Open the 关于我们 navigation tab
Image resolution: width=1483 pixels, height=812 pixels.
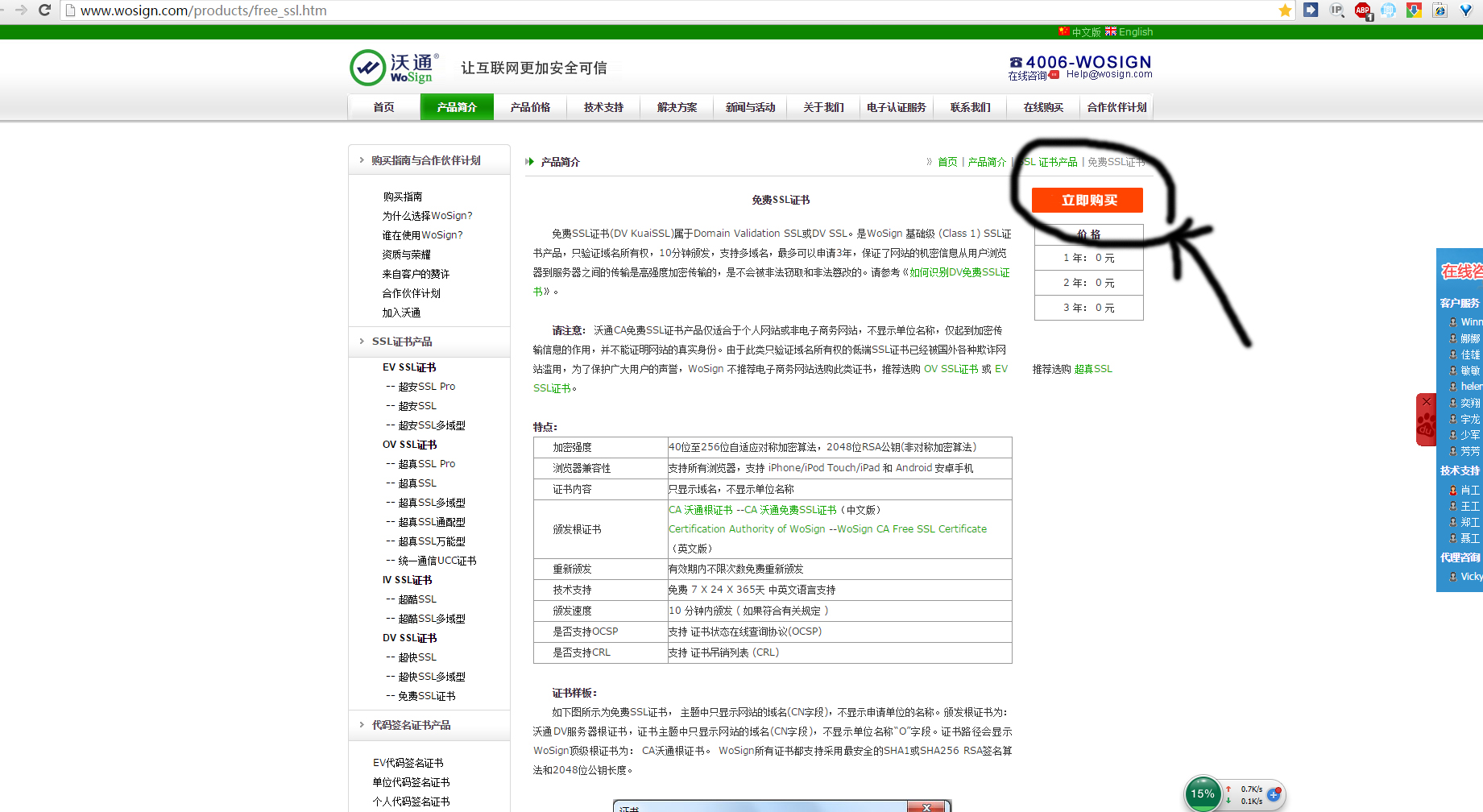pyautogui.click(x=823, y=107)
